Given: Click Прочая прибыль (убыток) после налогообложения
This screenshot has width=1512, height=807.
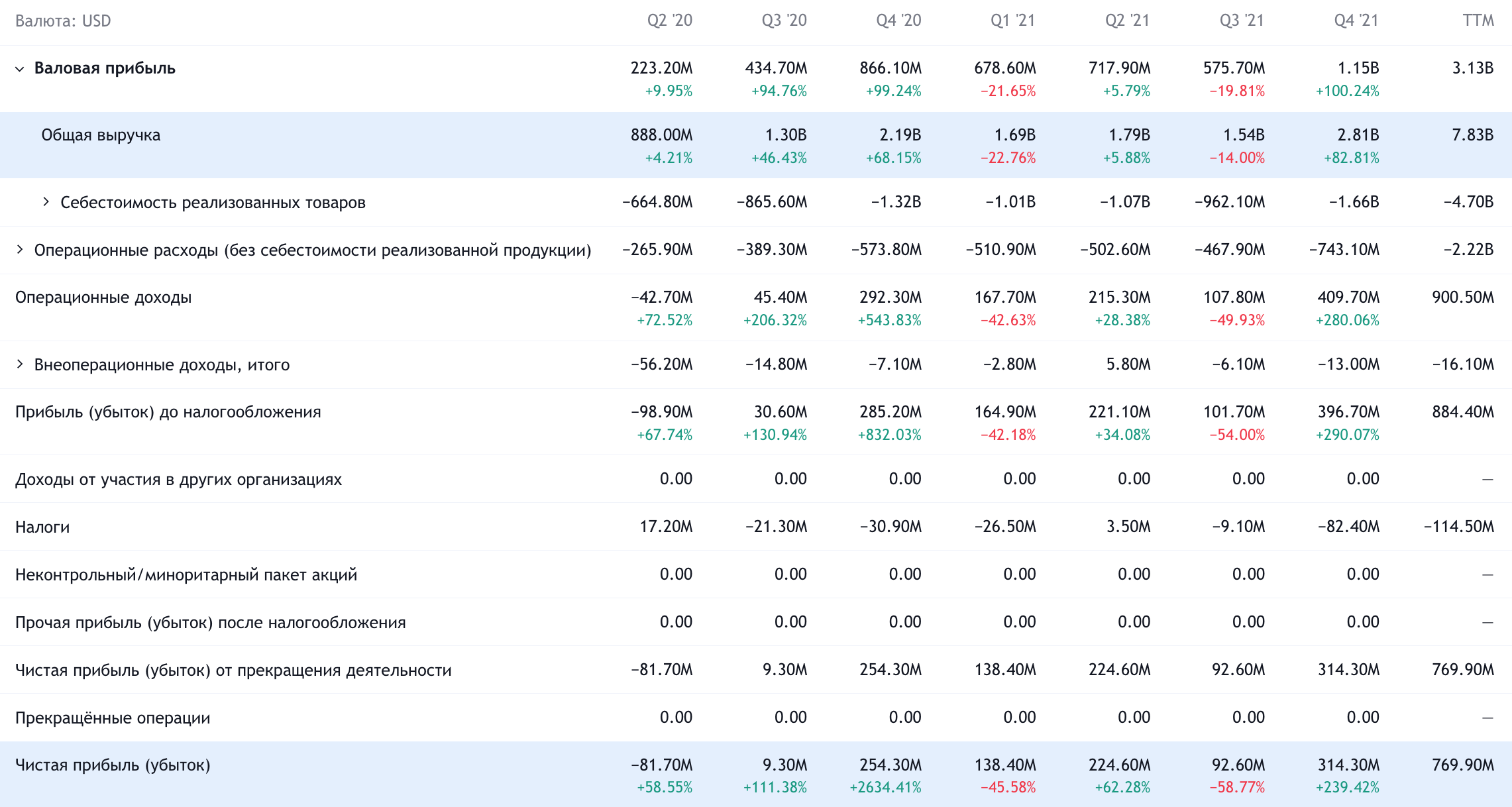Looking at the screenshot, I should 211,623.
